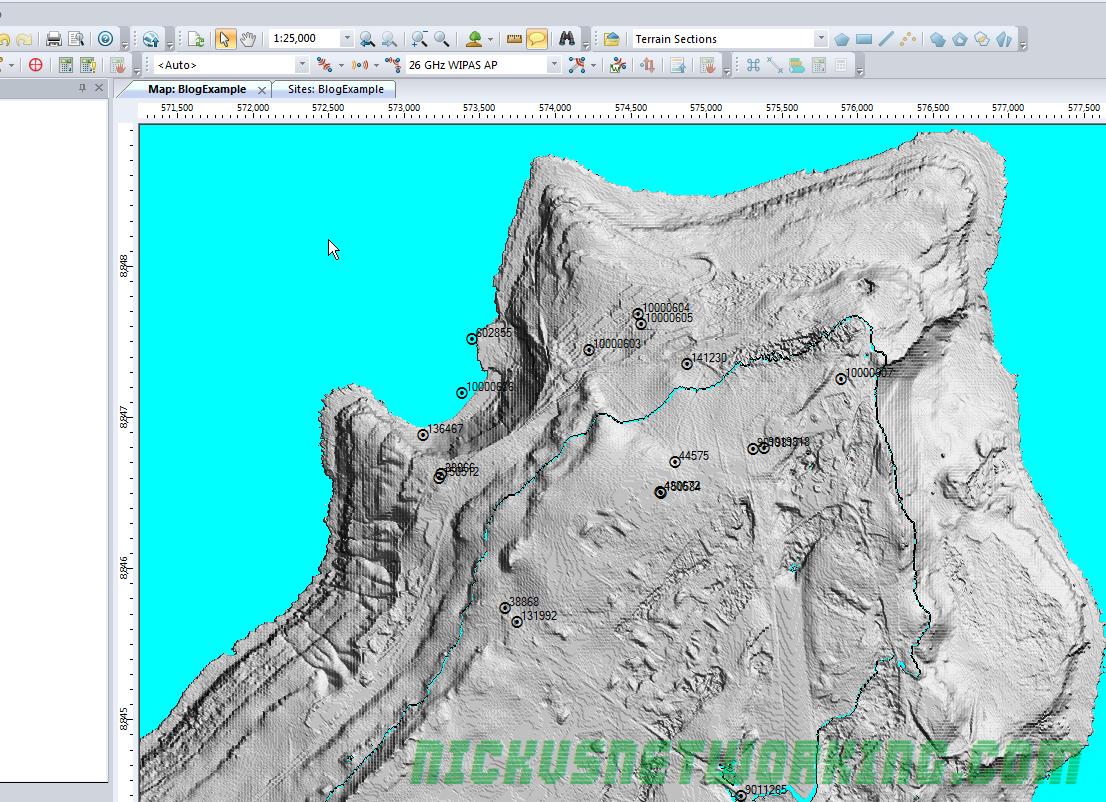This screenshot has width=1106, height=802.
Task: Open the map scale 1:25,000 dropdown
Action: pos(346,39)
